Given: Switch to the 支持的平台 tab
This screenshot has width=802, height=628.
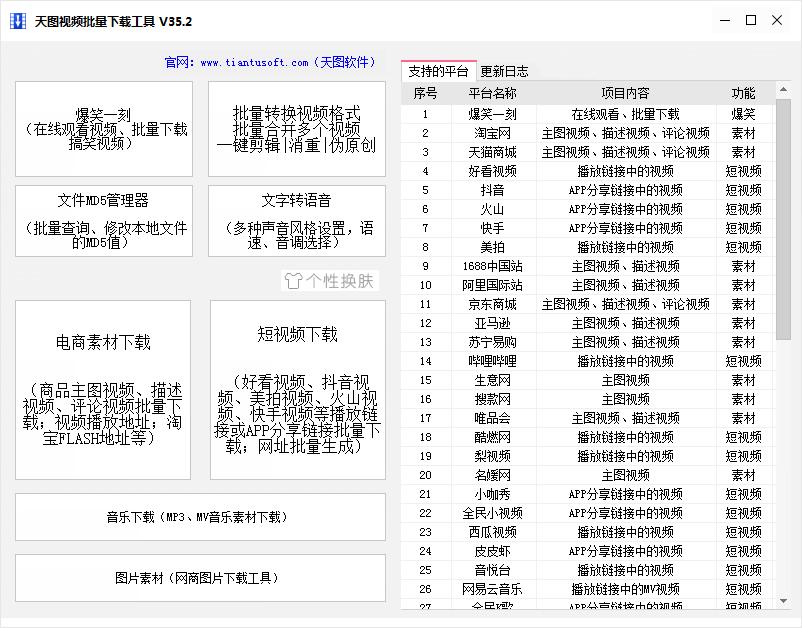Looking at the screenshot, I should tap(438, 71).
